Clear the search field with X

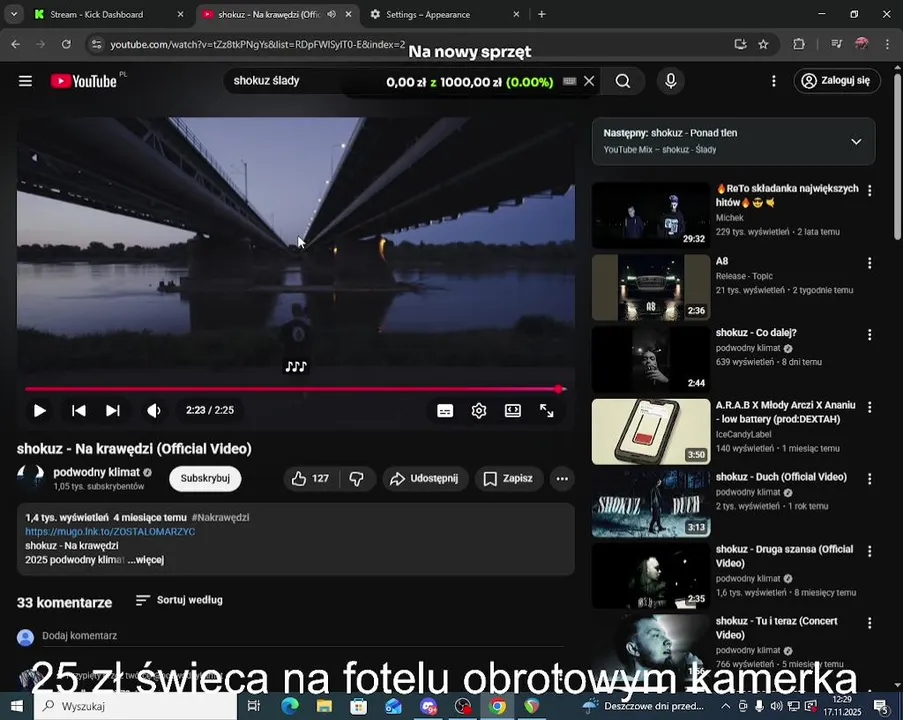(x=589, y=81)
